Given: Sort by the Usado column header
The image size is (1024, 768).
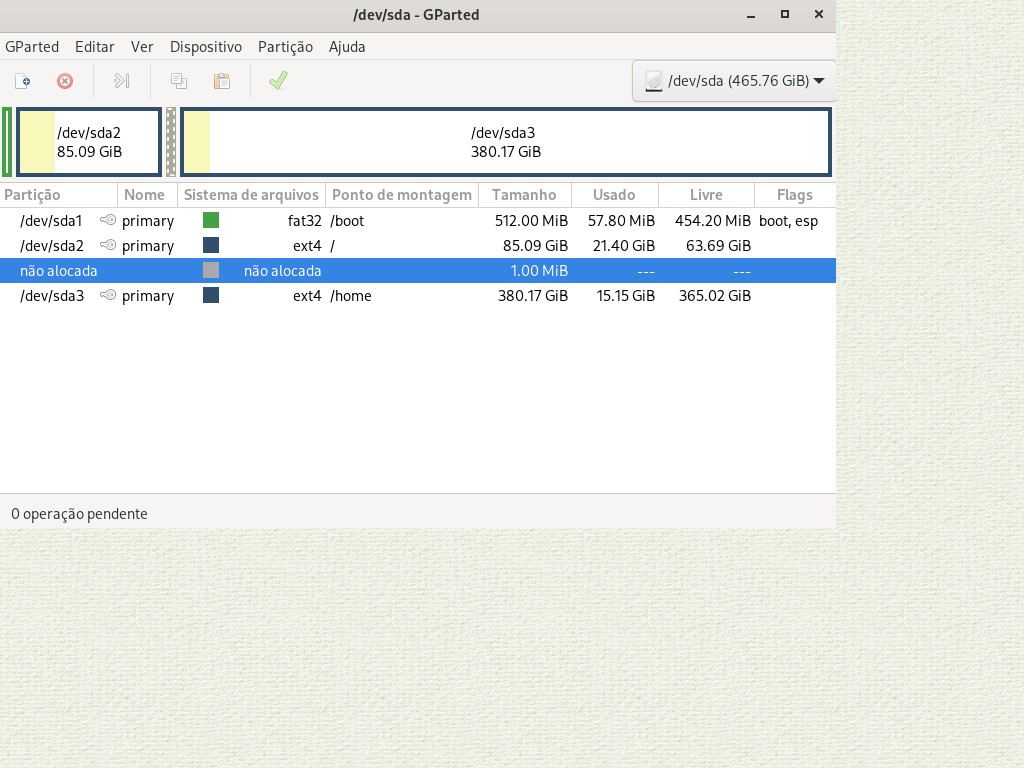Looking at the screenshot, I should pos(615,195).
